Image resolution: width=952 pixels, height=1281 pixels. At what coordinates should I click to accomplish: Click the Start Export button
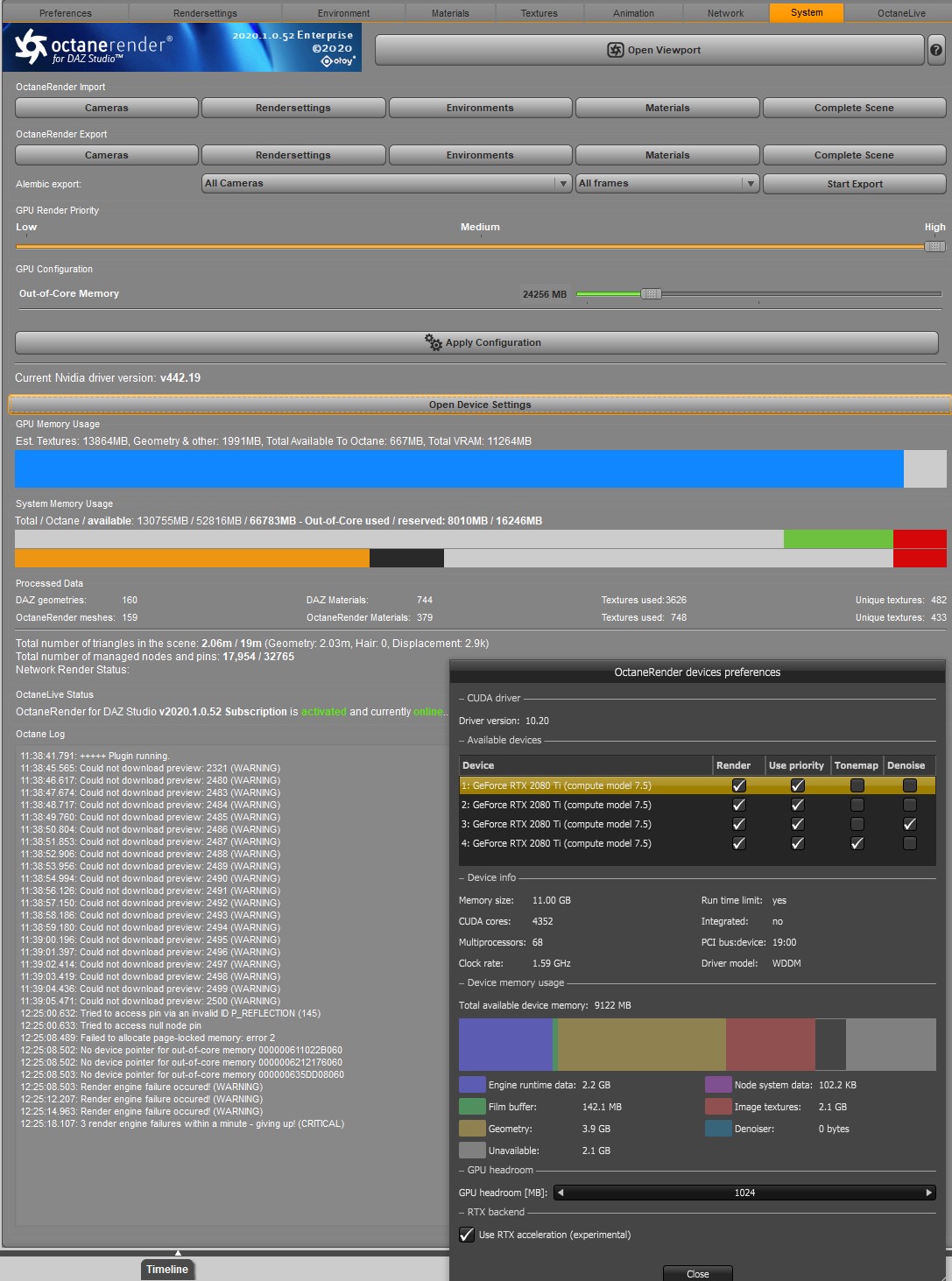[855, 184]
